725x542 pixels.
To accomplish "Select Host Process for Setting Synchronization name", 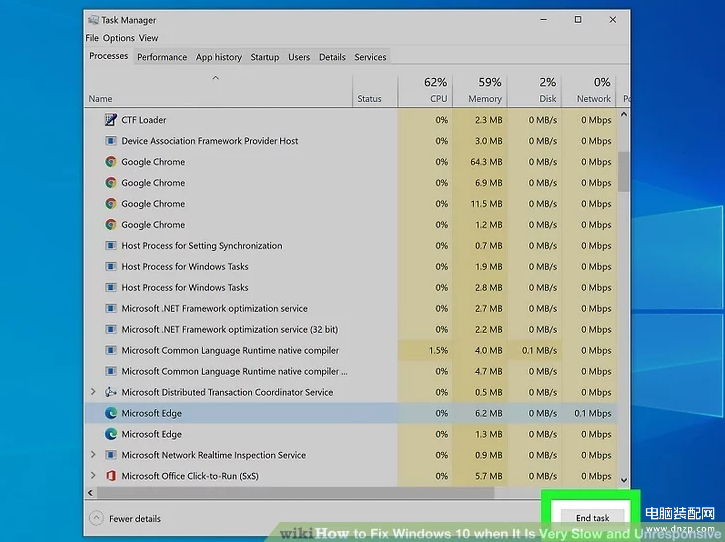I will point(202,246).
